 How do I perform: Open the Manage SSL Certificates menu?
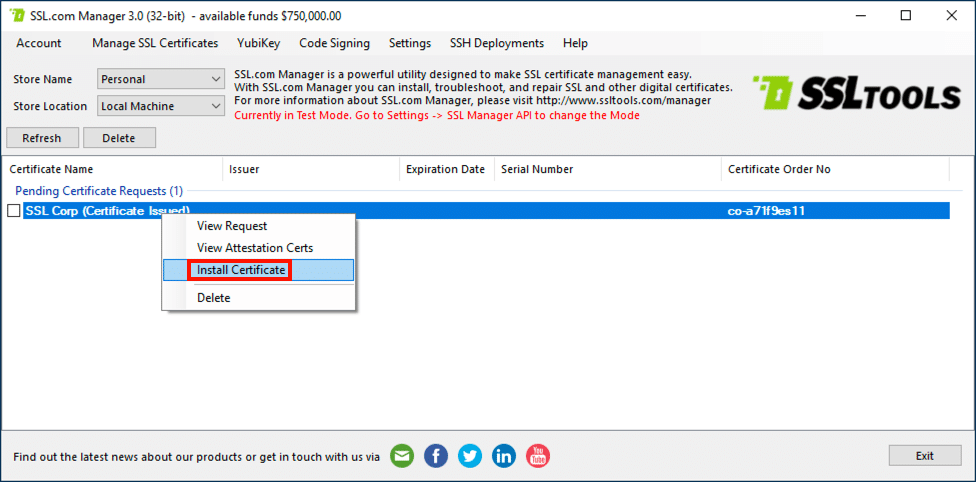[x=155, y=43]
